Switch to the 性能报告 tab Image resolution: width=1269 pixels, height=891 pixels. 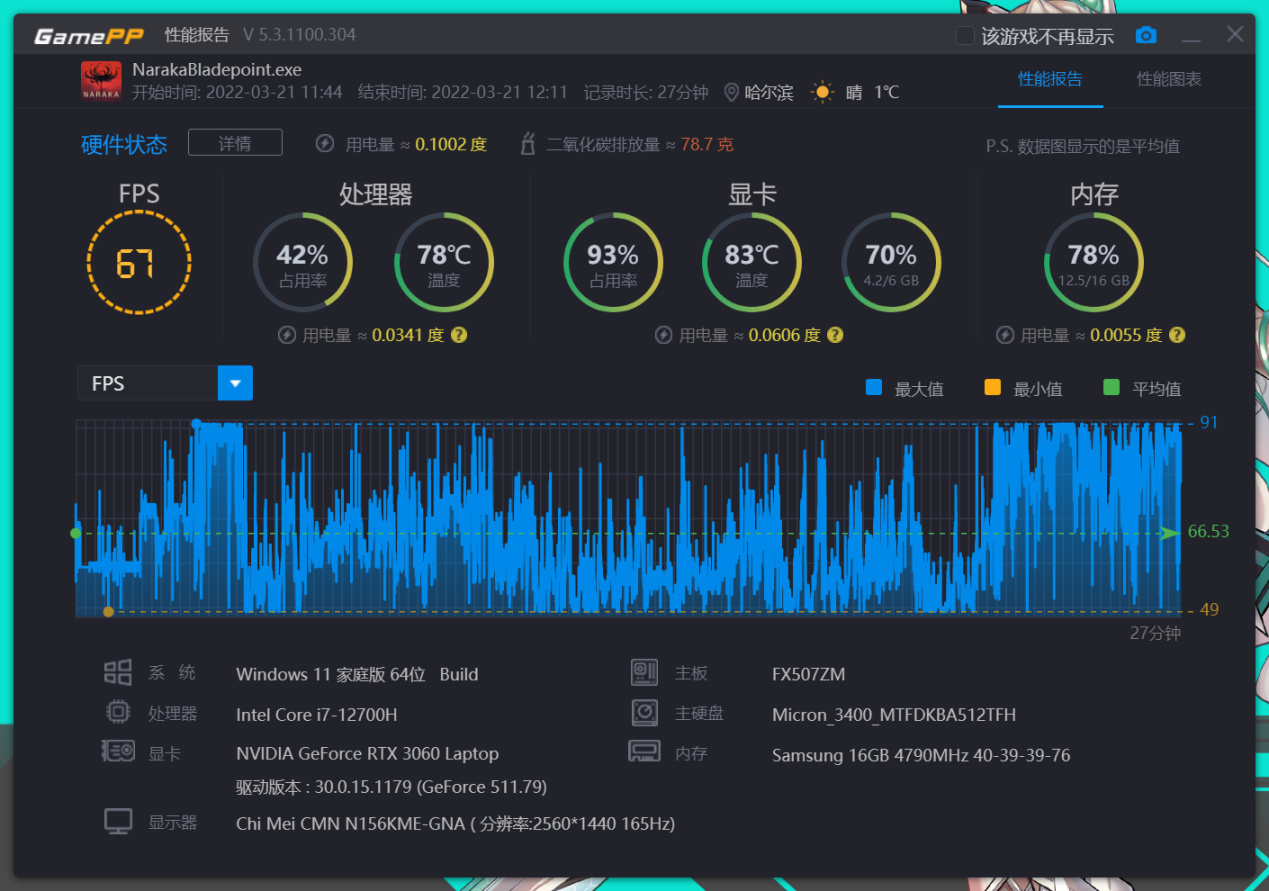tap(1050, 79)
